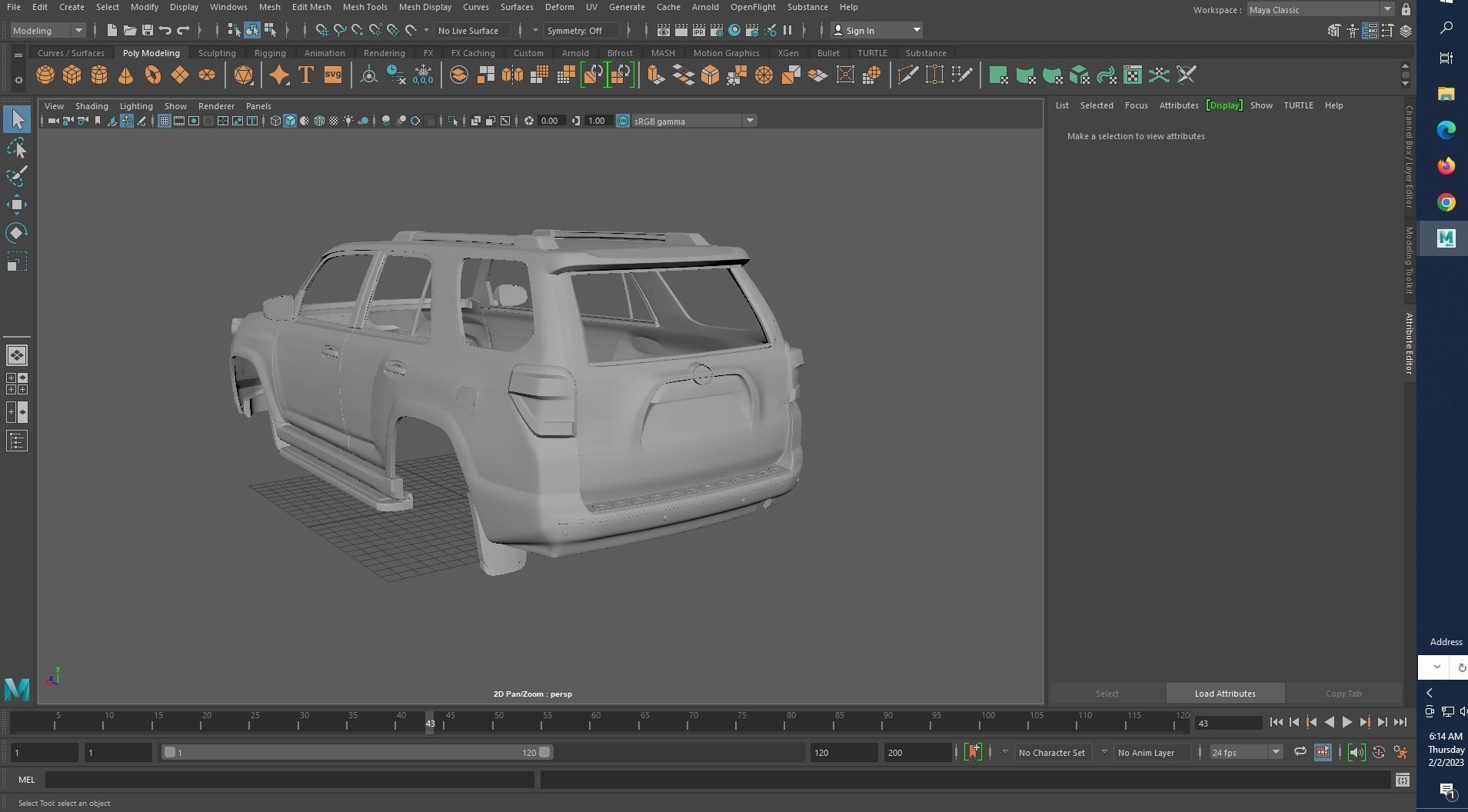Click the freeze transformations snowflake icon
This screenshot has height=812, width=1468.
point(423,75)
